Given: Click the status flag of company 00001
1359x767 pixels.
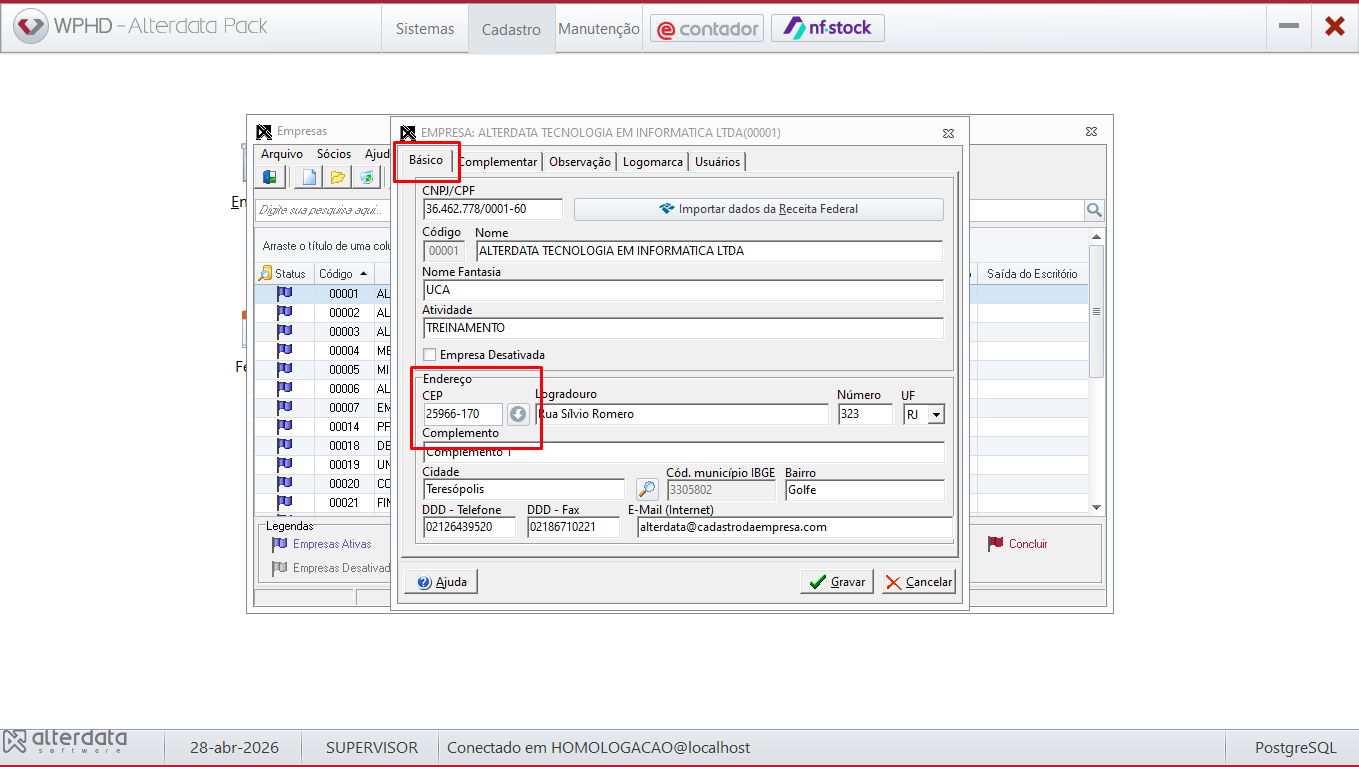Looking at the screenshot, I should (285, 294).
